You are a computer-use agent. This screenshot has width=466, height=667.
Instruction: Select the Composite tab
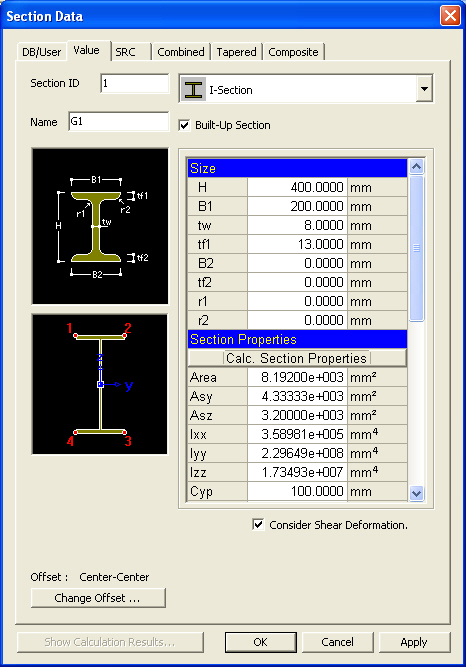(293, 52)
